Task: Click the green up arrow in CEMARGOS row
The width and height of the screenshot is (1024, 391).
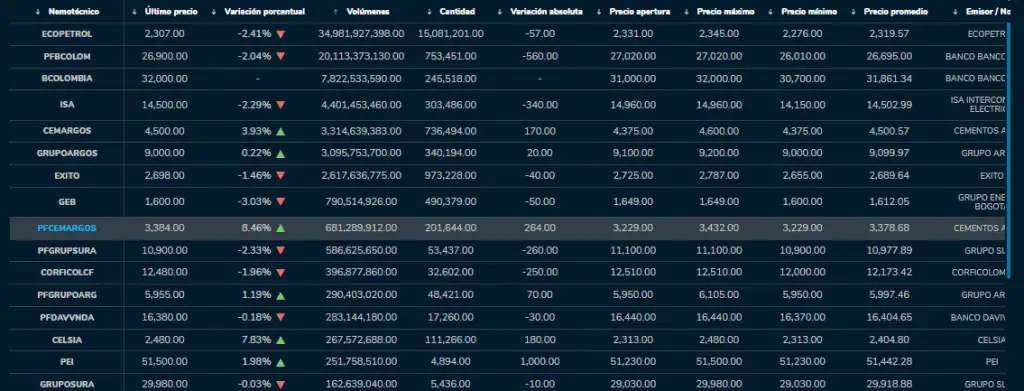Action: [x=280, y=131]
